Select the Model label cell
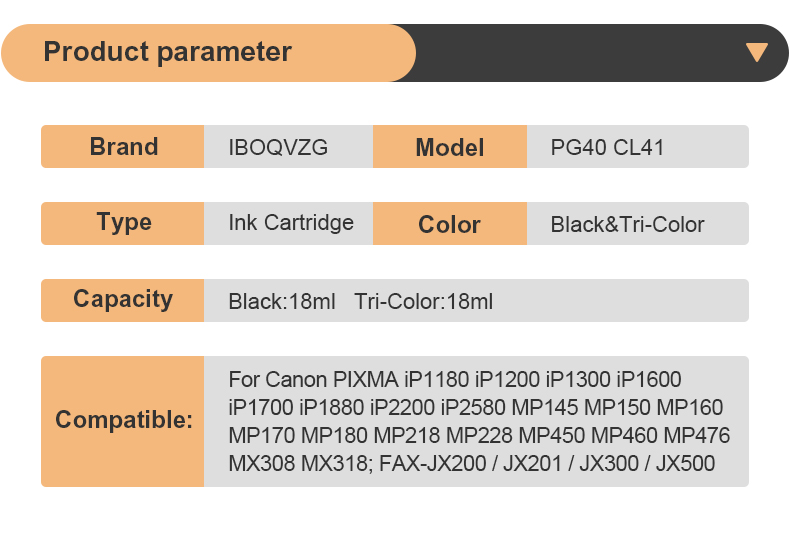Image resolution: width=790 pixels, height=551 pixels. (449, 148)
